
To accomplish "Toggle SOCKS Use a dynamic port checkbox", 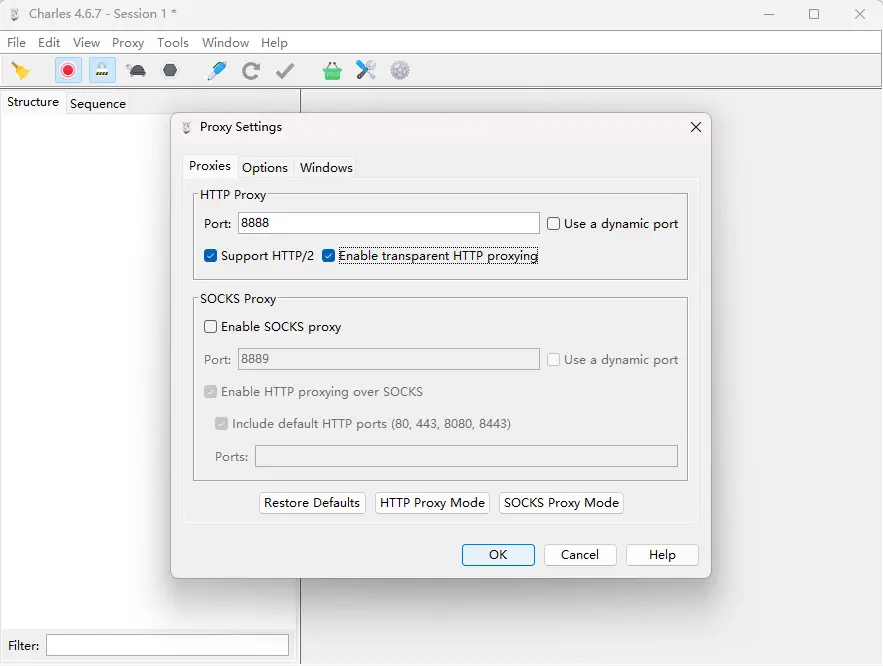I will point(554,359).
